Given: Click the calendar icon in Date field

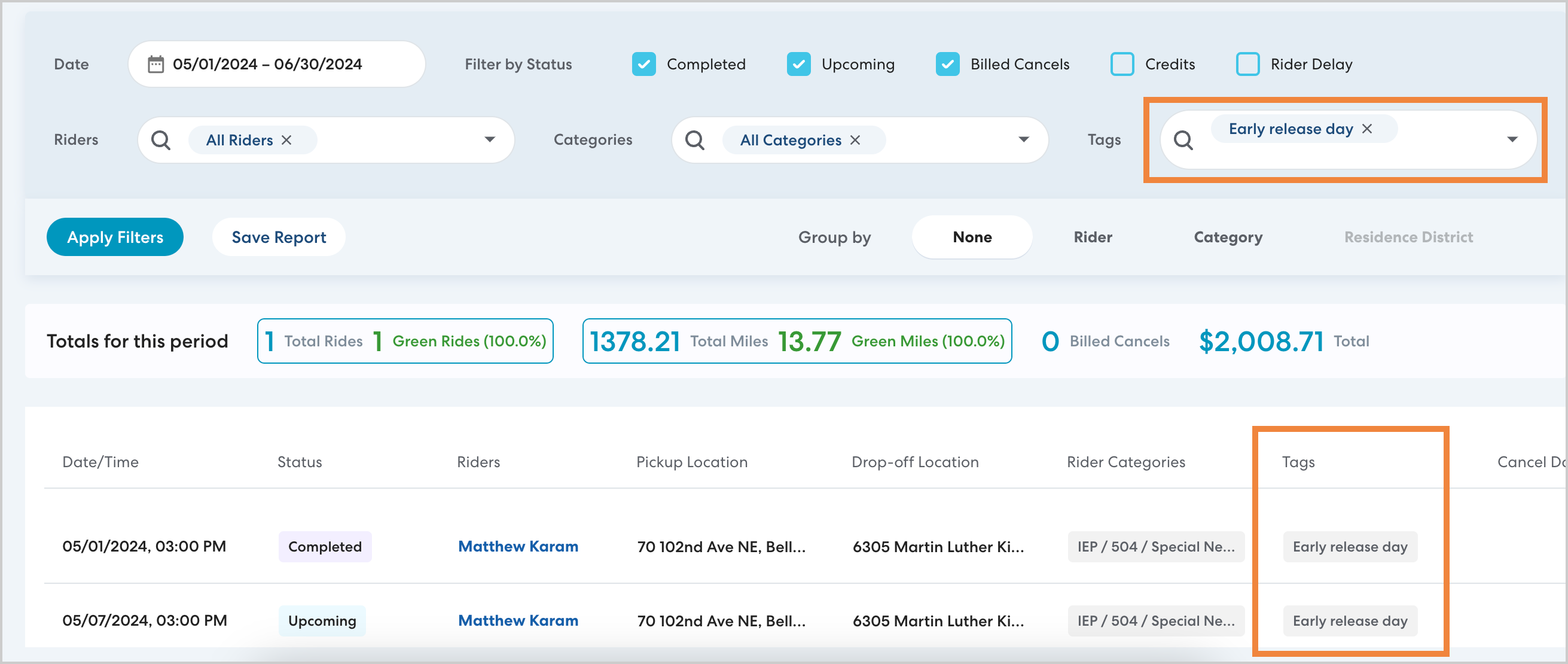Looking at the screenshot, I should [156, 64].
